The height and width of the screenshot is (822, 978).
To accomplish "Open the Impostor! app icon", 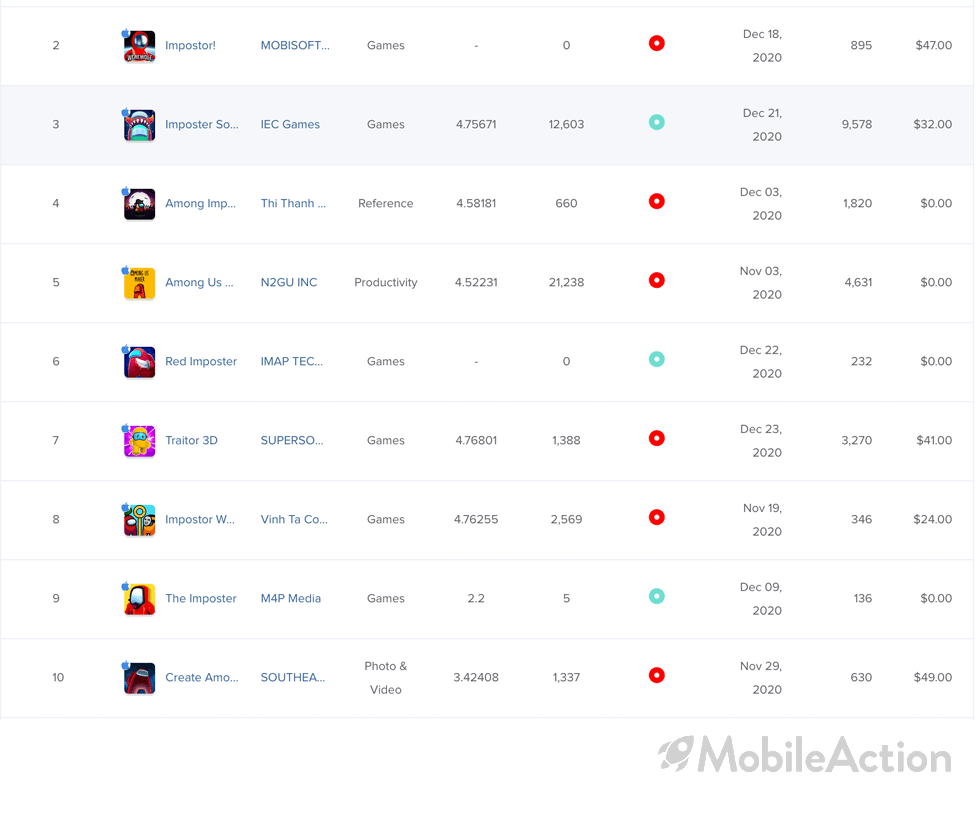I will tap(139, 46).
